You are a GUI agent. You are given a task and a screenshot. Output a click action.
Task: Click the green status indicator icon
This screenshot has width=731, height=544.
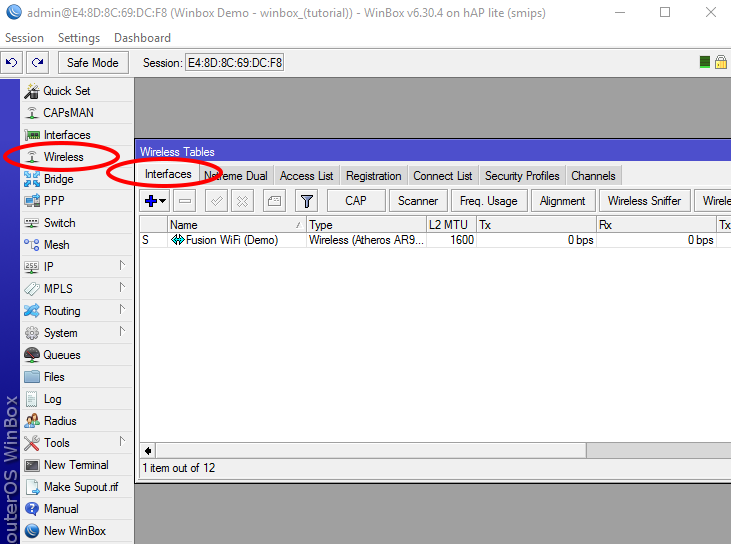tap(705, 62)
